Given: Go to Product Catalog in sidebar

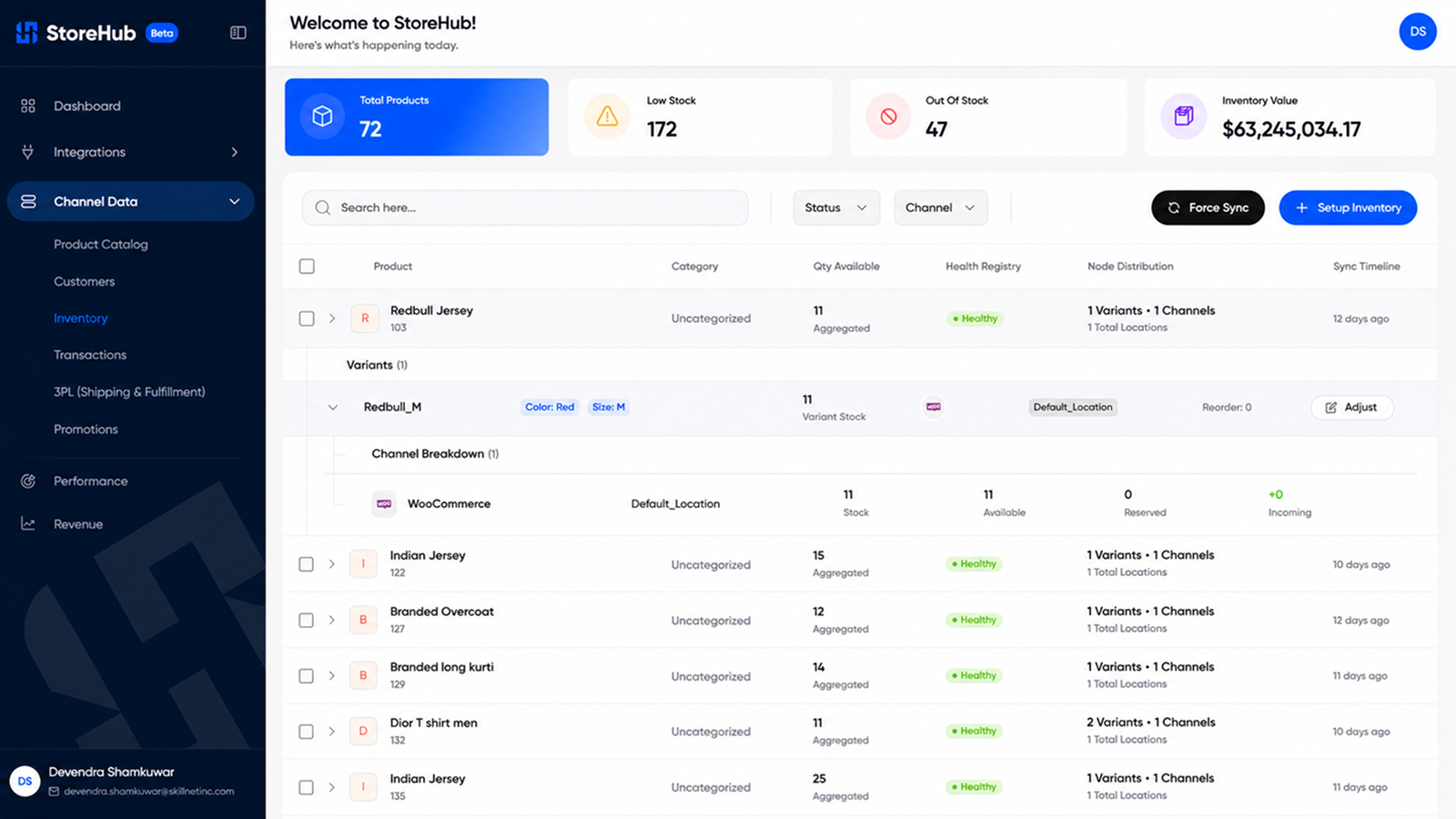Looking at the screenshot, I should (100, 244).
